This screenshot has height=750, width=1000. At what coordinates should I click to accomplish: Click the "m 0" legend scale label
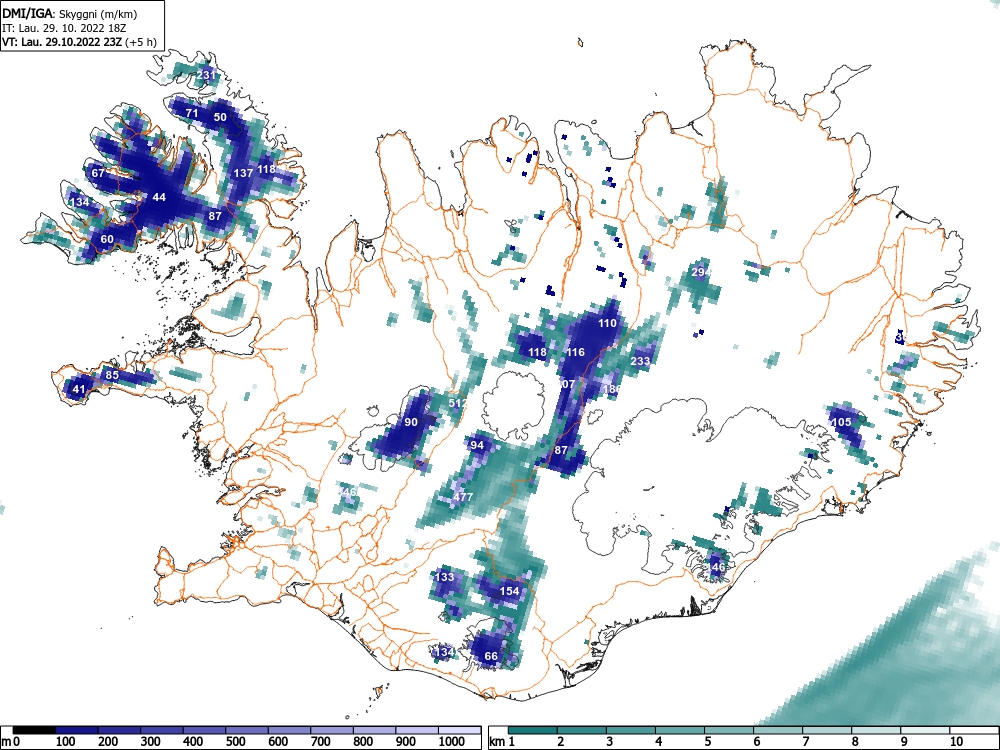tap(11, 742)
